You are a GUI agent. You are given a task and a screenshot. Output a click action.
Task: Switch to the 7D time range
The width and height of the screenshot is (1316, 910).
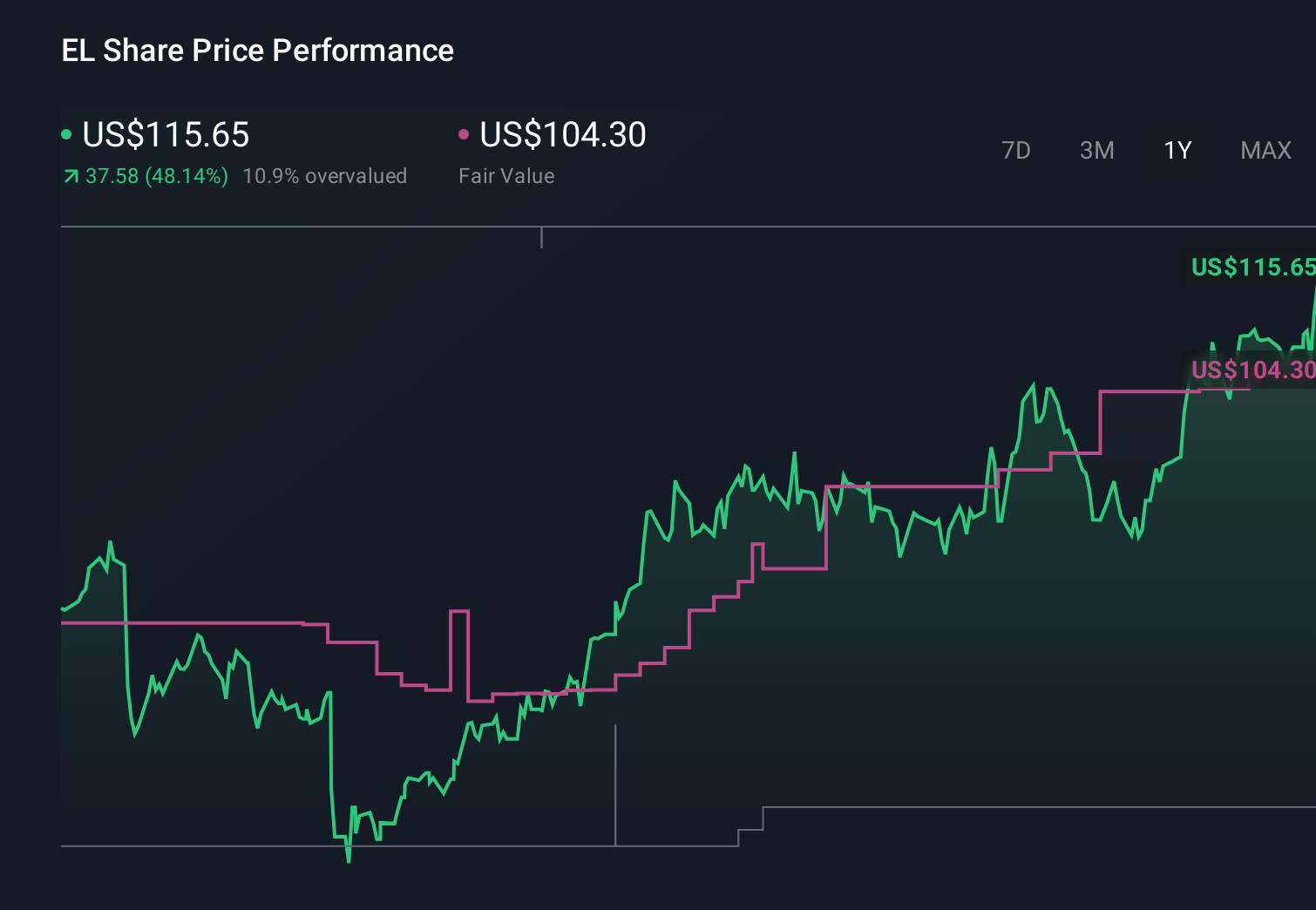tap(1016, 150)
